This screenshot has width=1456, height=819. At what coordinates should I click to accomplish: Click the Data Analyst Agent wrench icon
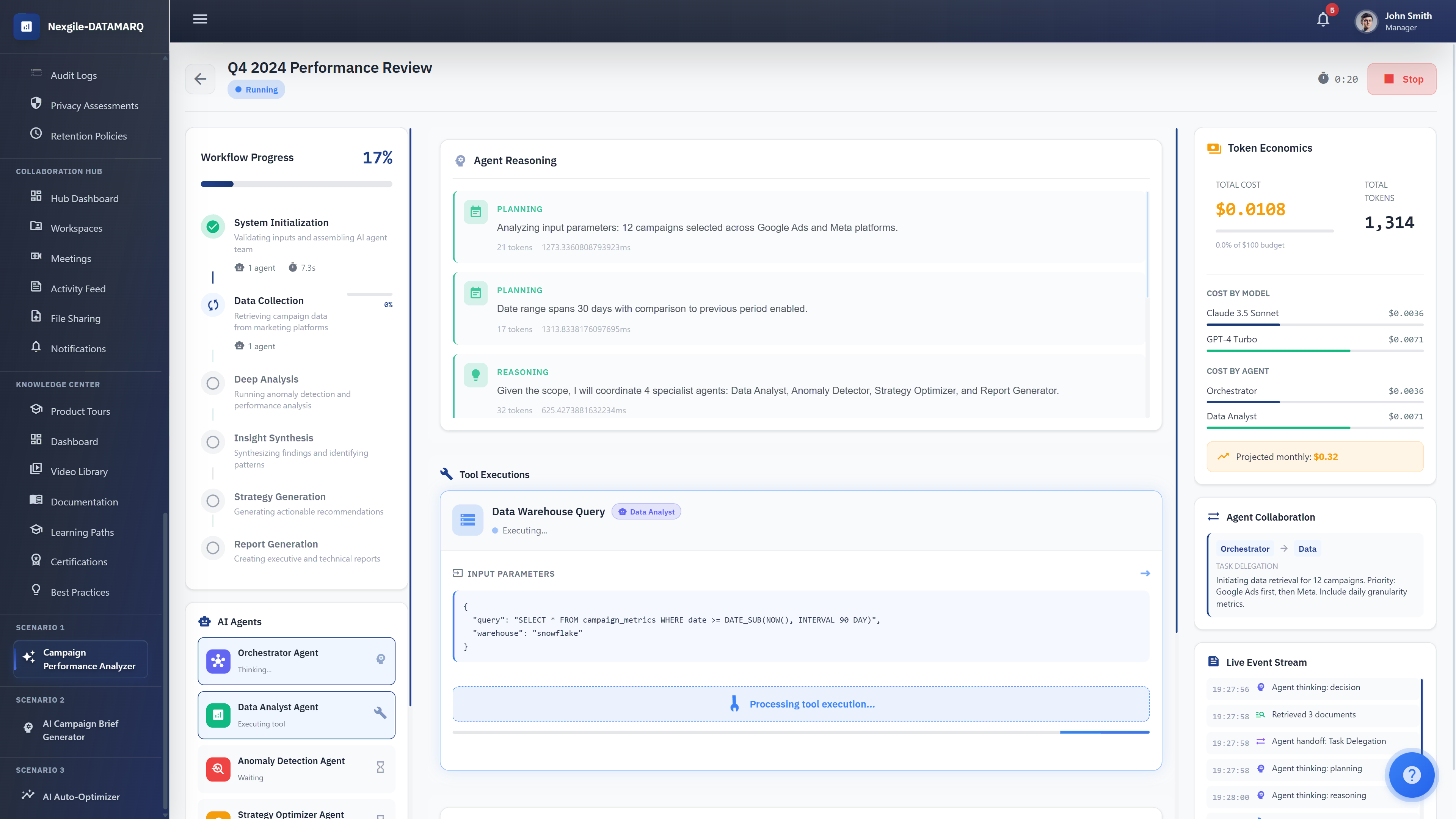pyautogui.click(x=380, y=713)
